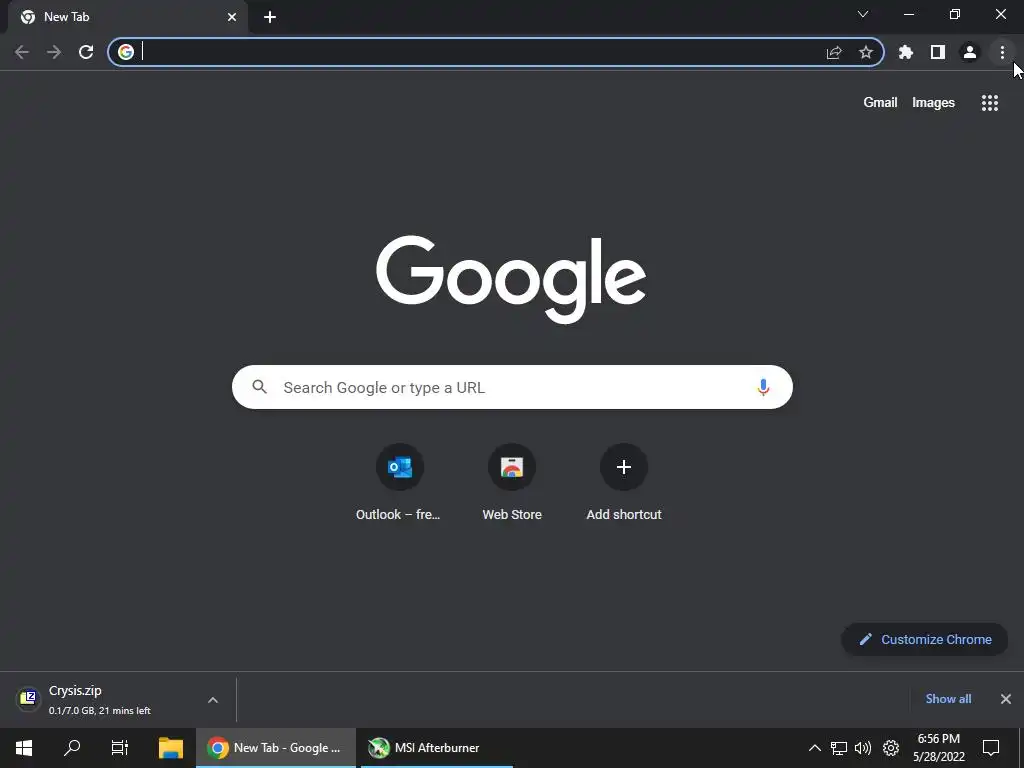Show hidden system tray icons

coord(814,748)
